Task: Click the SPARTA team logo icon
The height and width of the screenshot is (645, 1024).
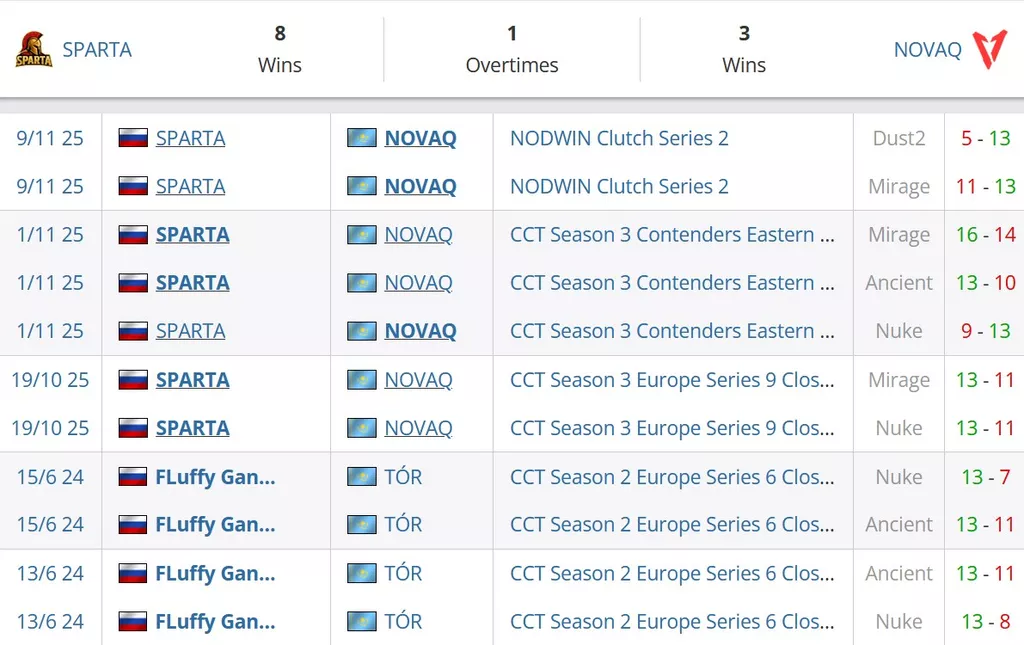Action: (x=33, y=49)
